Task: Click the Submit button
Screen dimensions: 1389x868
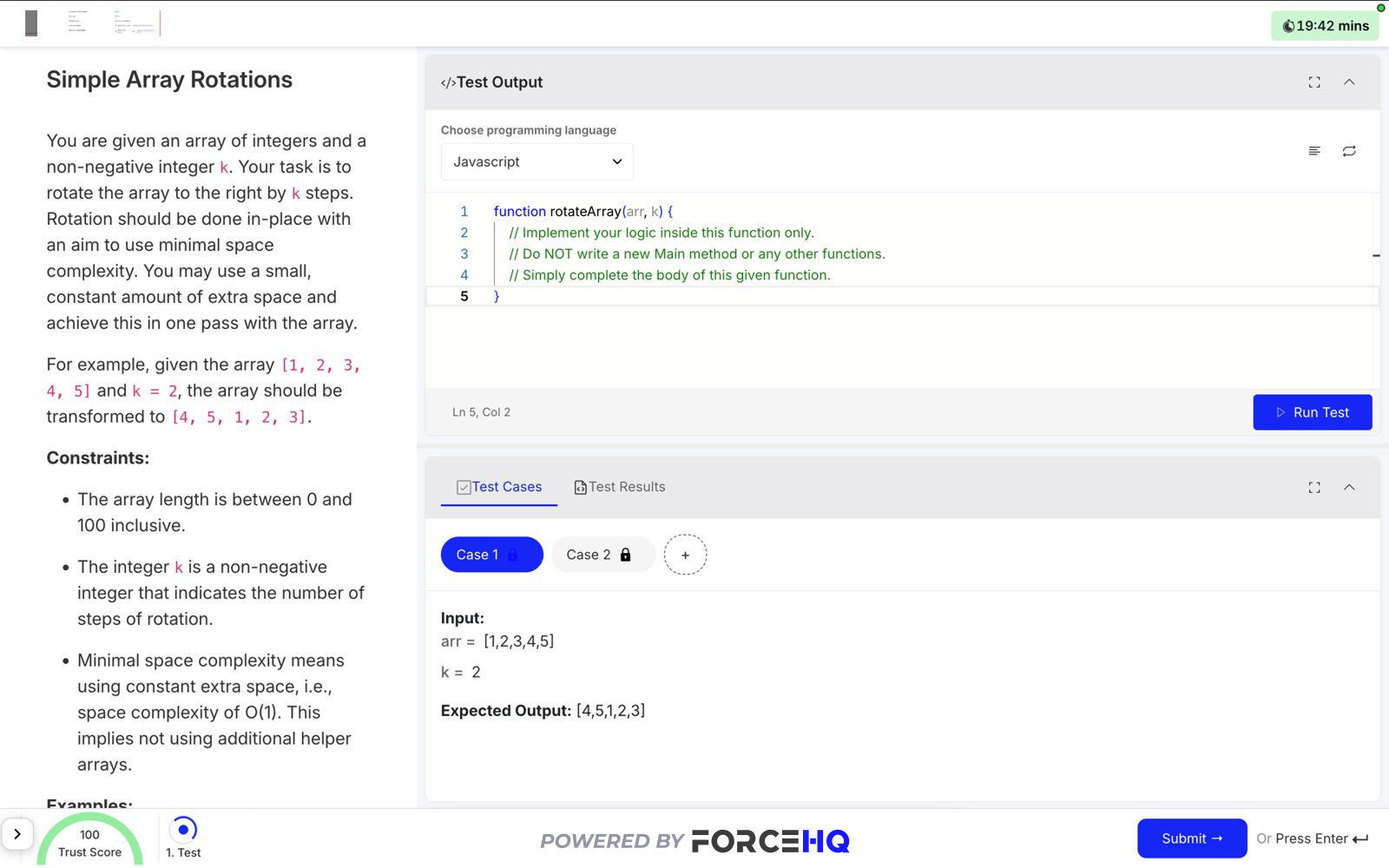Action: [x=1192, y=838]
